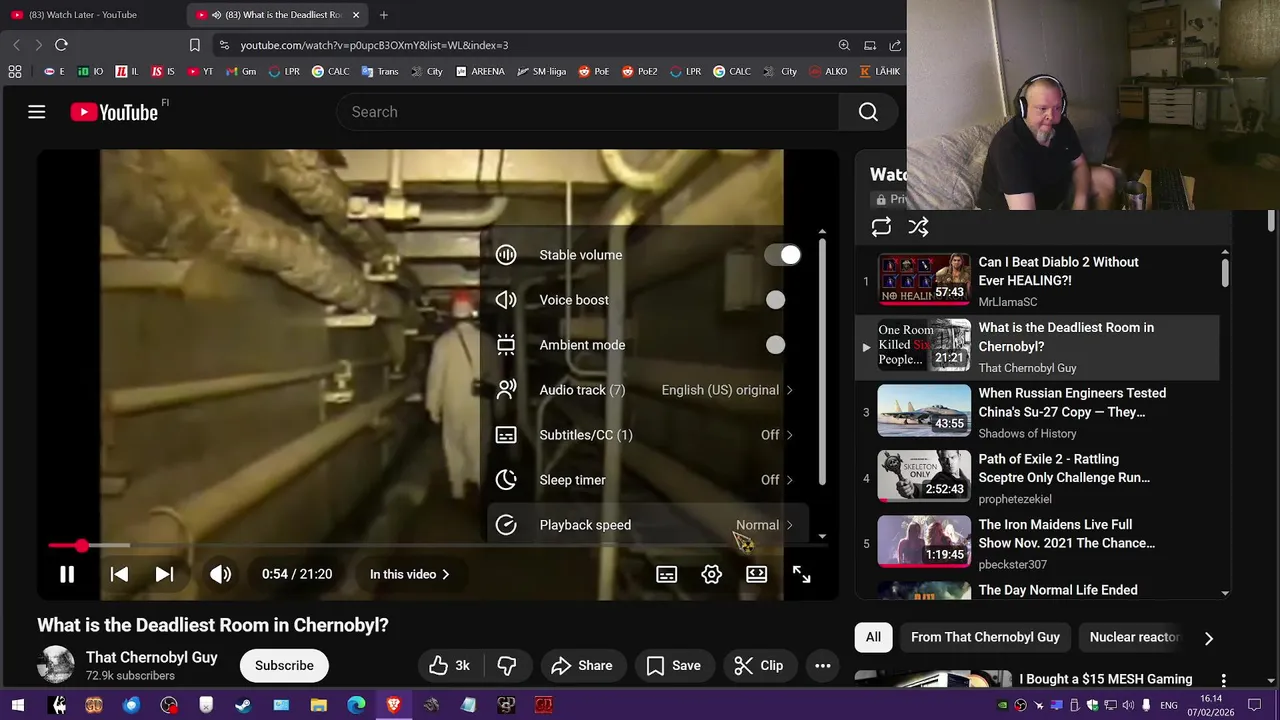Toggle shuffle playlist icon
1280x720 pixels.
tap(918, 227)
